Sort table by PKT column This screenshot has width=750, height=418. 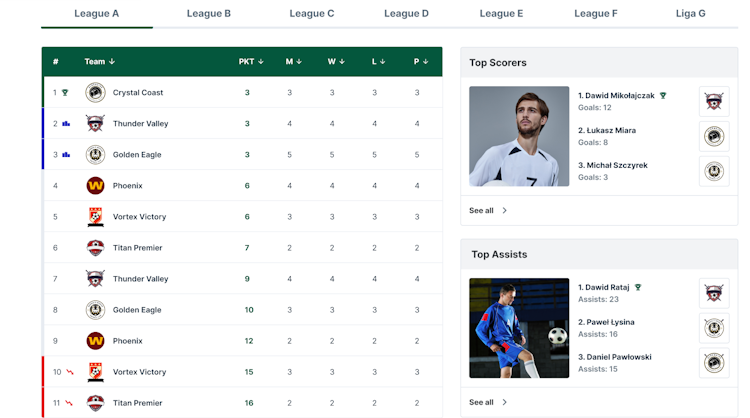coord(251,62)
